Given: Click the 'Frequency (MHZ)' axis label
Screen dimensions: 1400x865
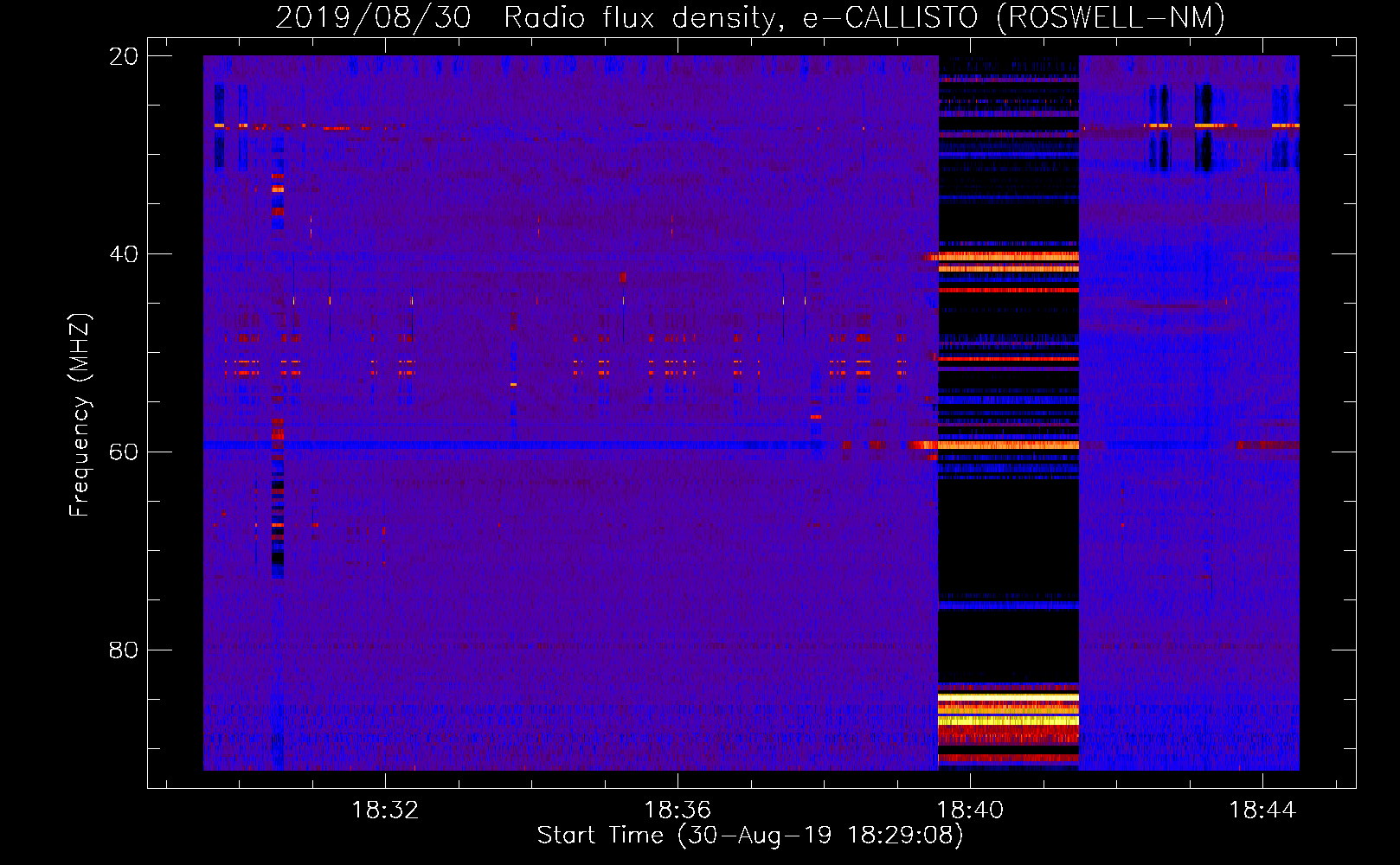Looking at the screenshot, I should coord(80,415).
